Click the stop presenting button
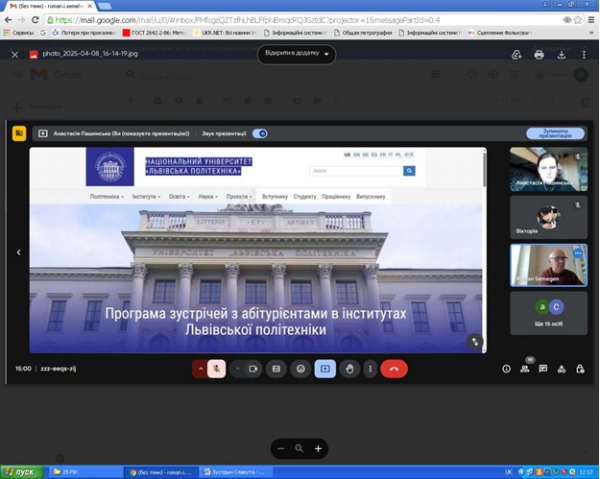This screenshot has width=600, height=479. [x=555, y=134]
